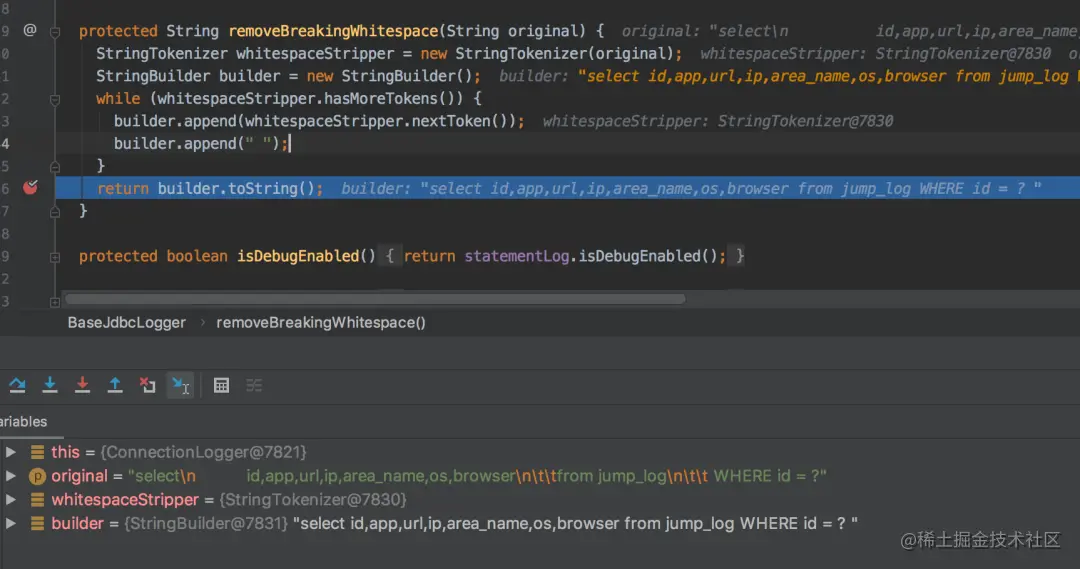
Task: Expand the whitespaceStripper variable node
Action: click(x=11, y=499)
